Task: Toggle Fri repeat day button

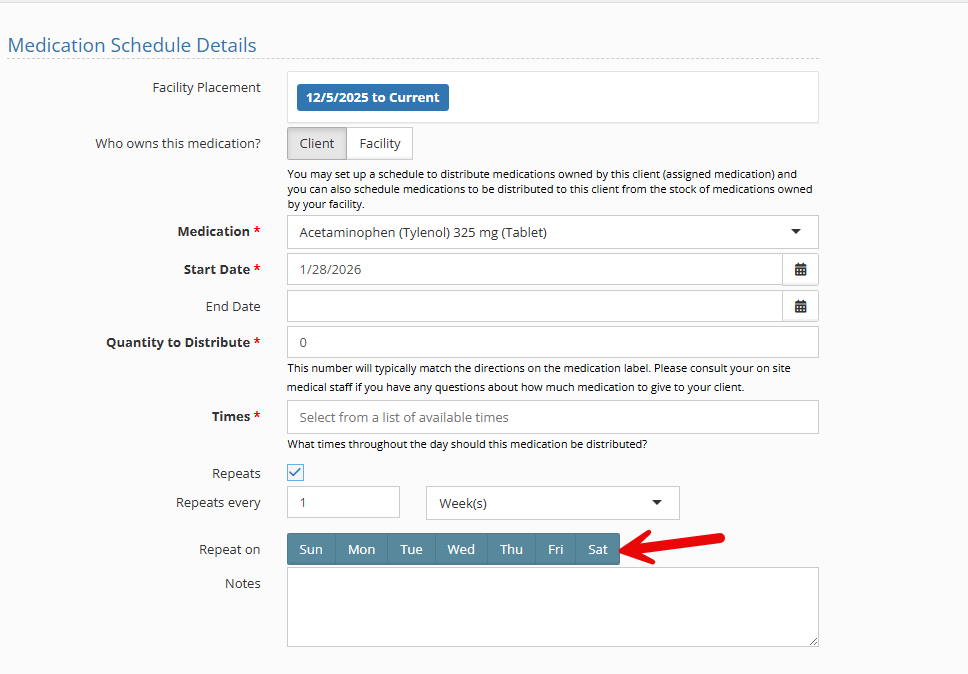Action: click(x=555, y=549)
